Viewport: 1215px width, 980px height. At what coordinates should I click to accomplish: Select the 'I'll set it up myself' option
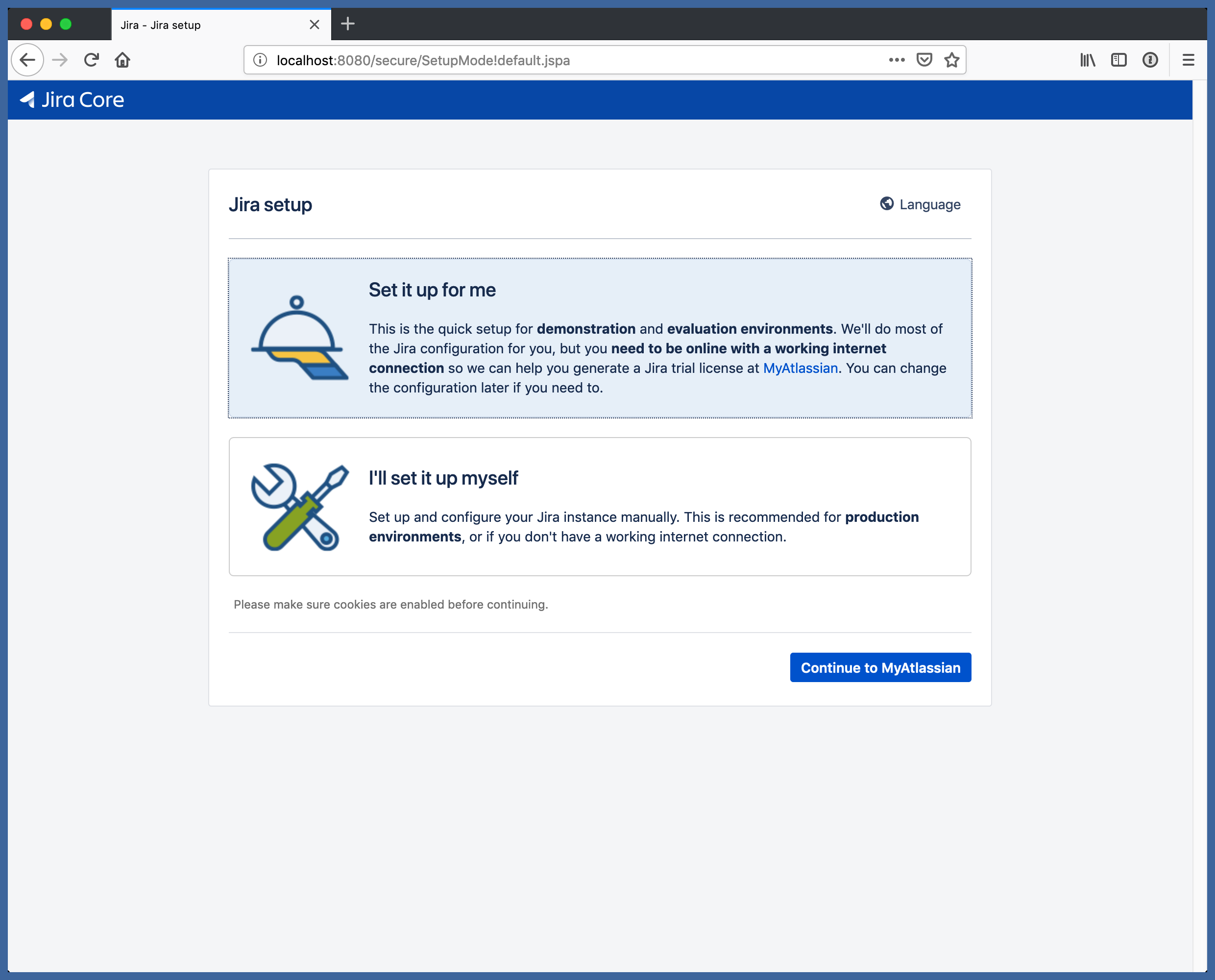tap(599, 506)
